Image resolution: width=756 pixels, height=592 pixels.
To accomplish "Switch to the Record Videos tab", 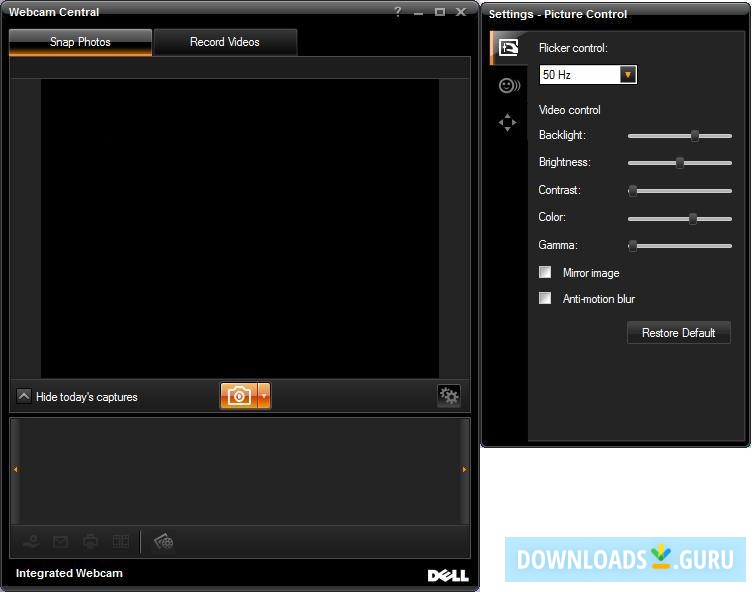I will [225, 42].
